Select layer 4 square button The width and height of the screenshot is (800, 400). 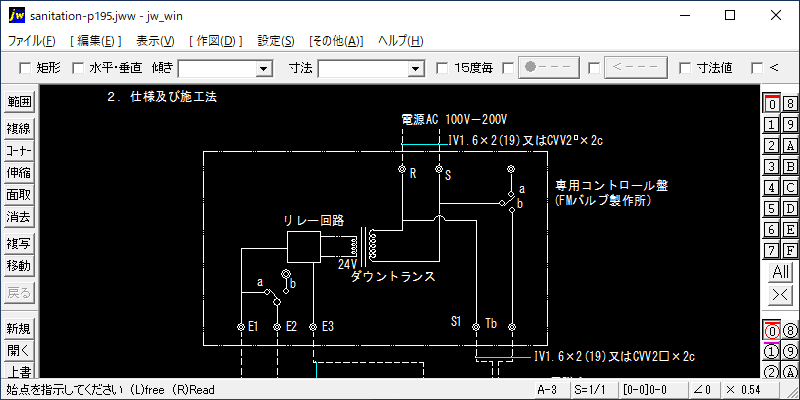point(772,188)
